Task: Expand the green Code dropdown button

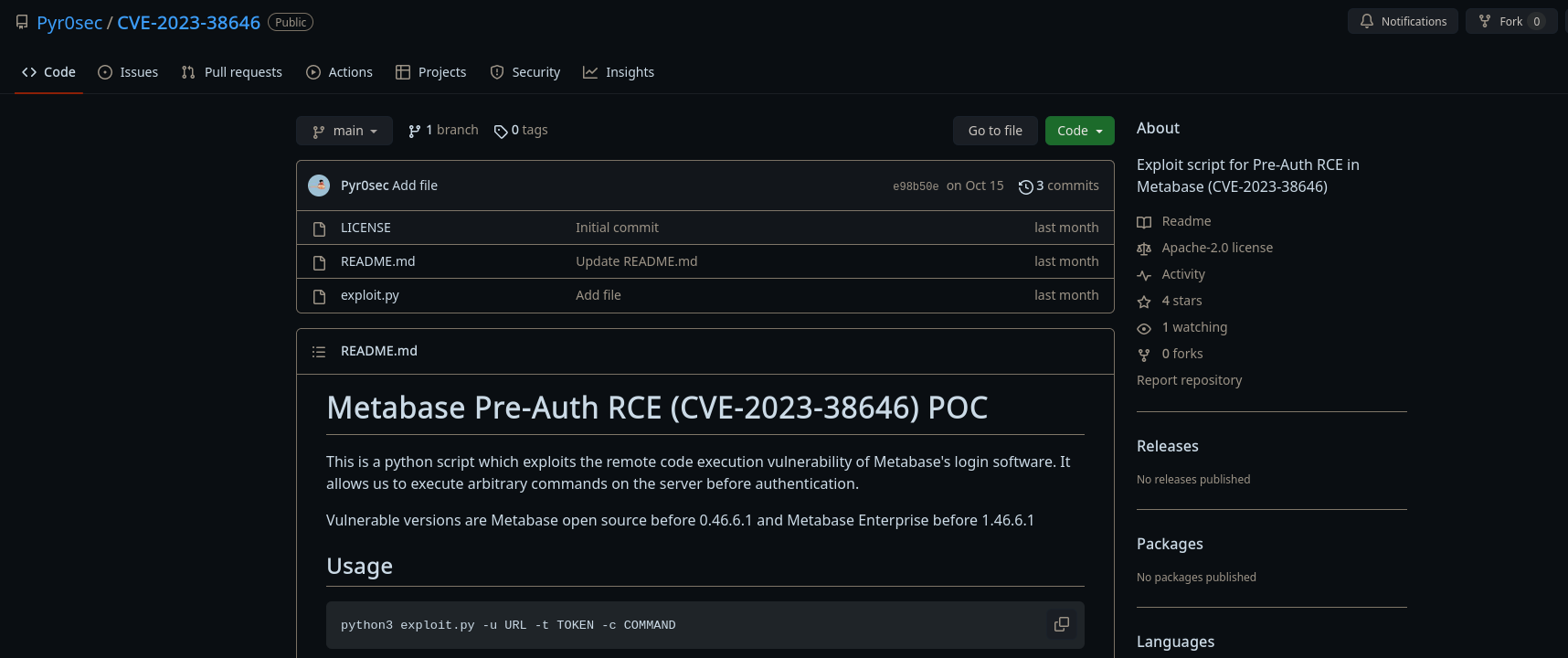Action: (1079, 131)
